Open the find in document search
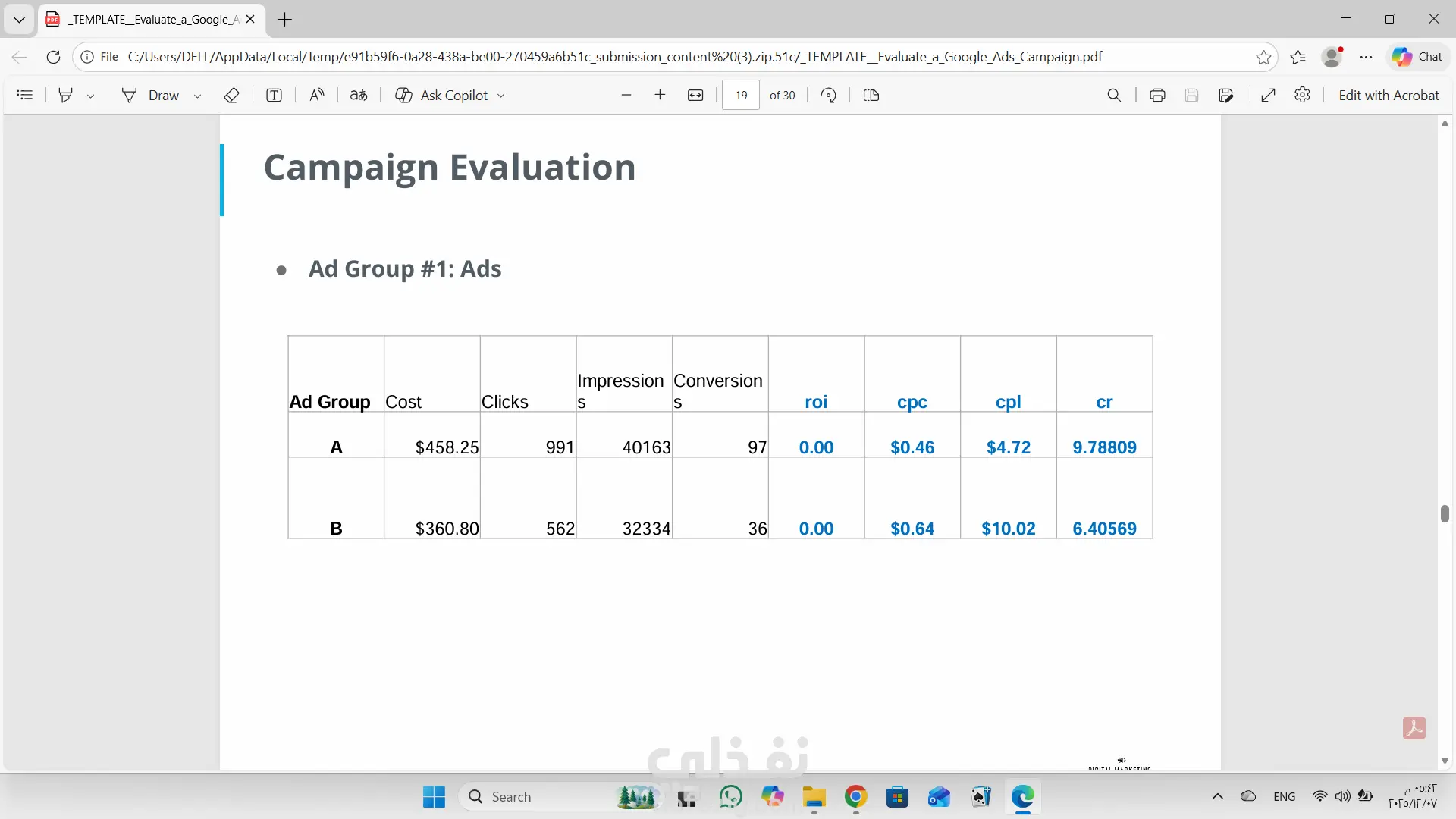1456x819 pixels. pyautogui.click(x=1114, y=96)
